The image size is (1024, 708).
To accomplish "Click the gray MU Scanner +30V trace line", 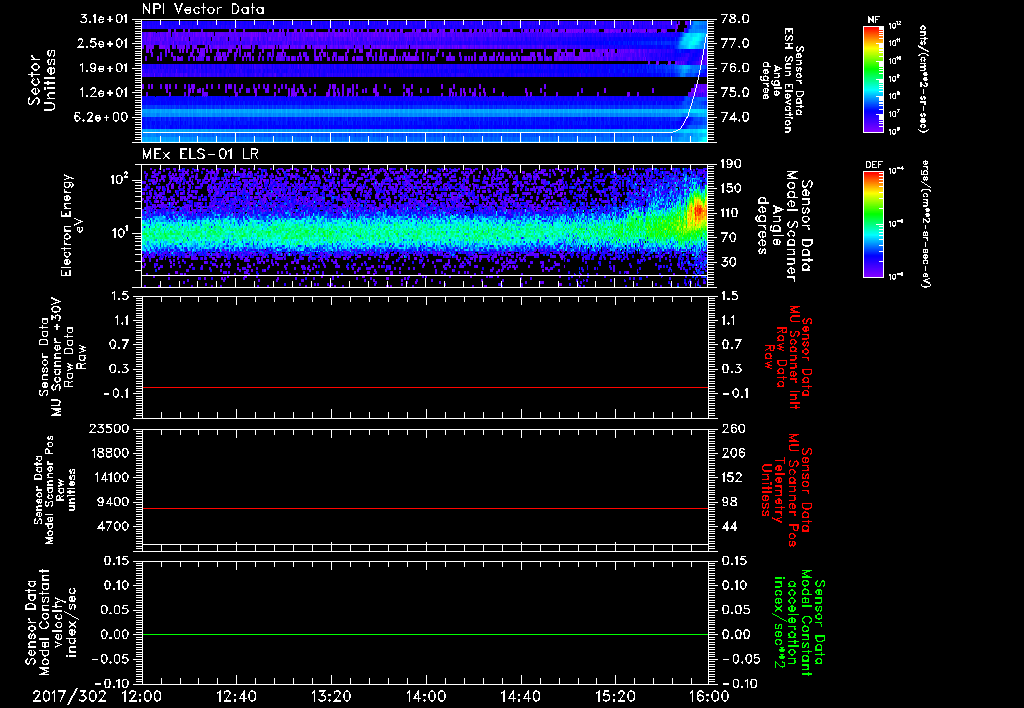I will 425,387.
